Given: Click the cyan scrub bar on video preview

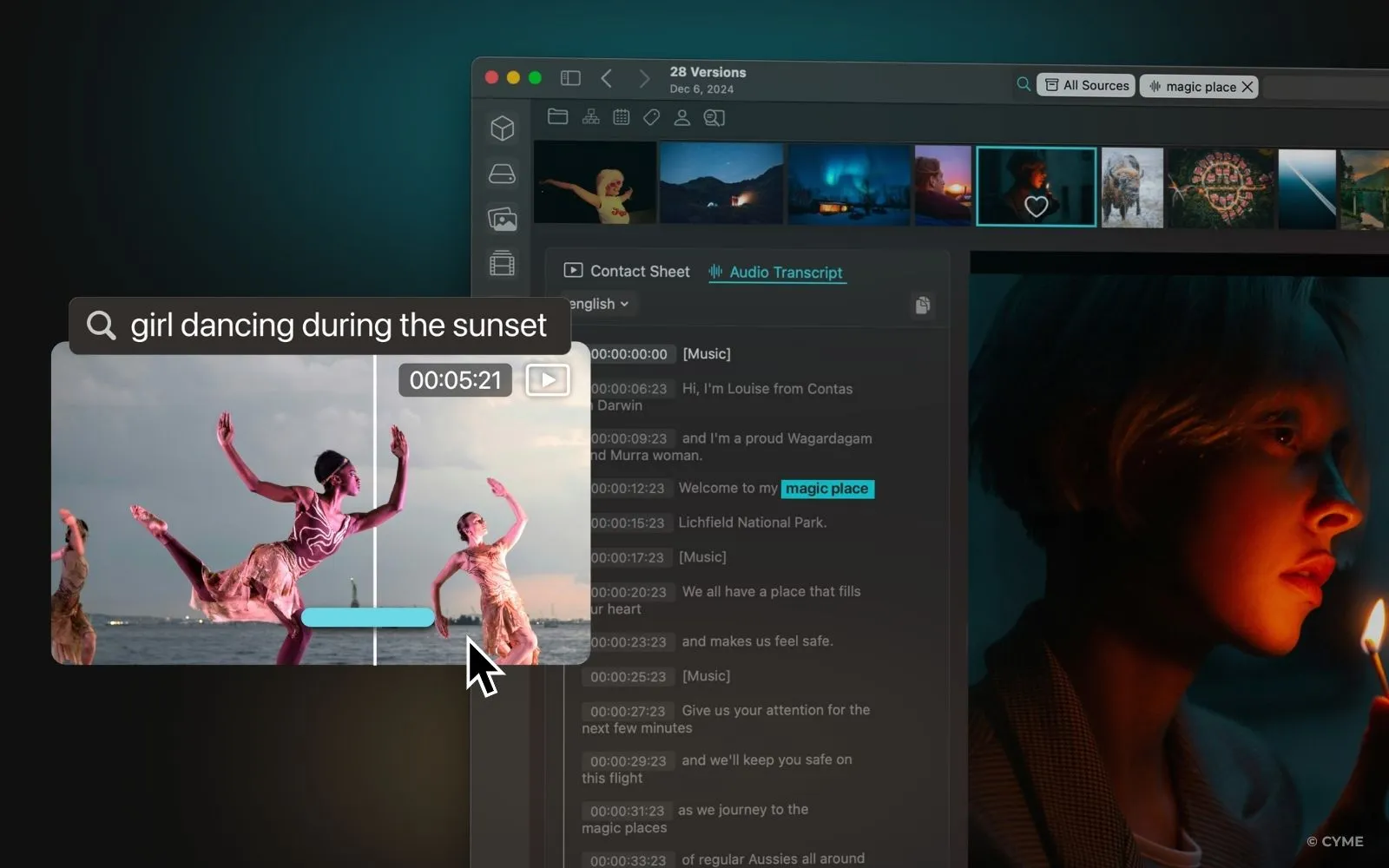Looking at the screenshot, I should tap(367, 617).
